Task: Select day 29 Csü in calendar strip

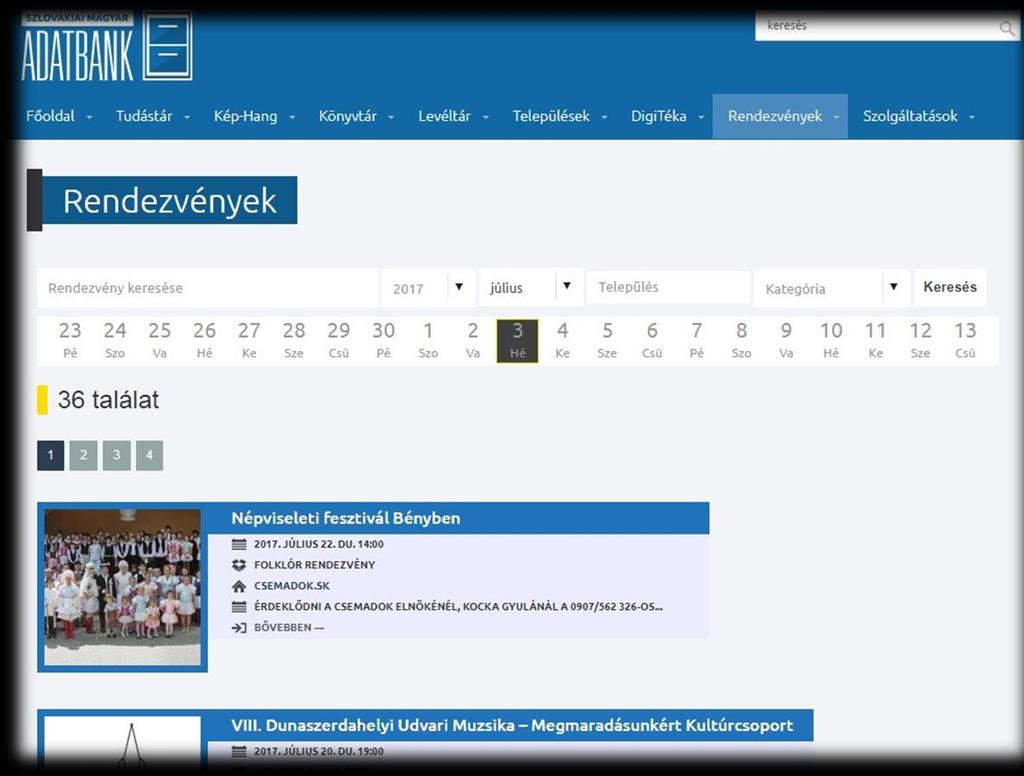Action: pos(338,340)
